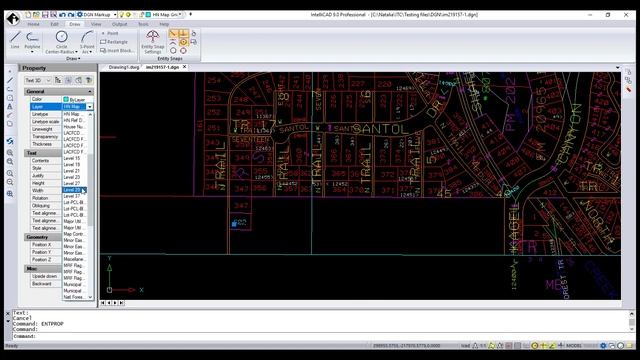Viewport: 640px width, 360px height.
Task: Collapse the General property section
Action: (90, 91)
